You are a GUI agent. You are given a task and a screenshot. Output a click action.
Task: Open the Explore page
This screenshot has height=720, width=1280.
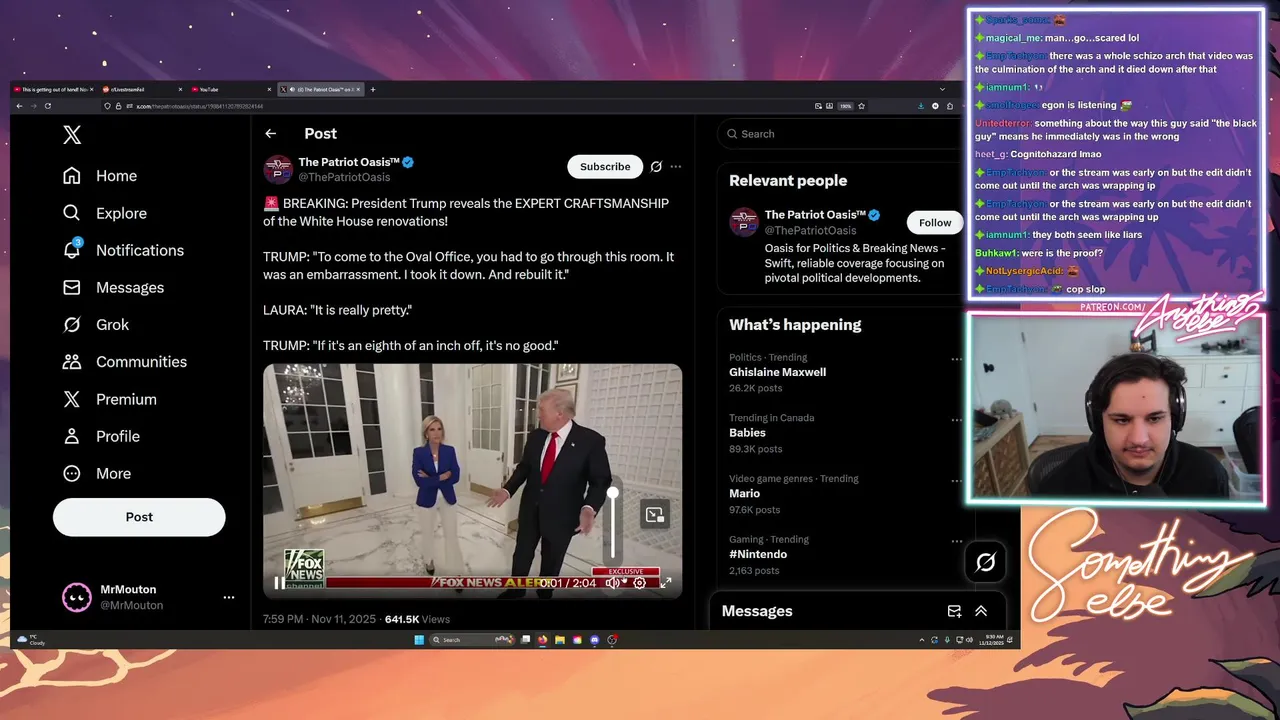[x=104, y=213]
